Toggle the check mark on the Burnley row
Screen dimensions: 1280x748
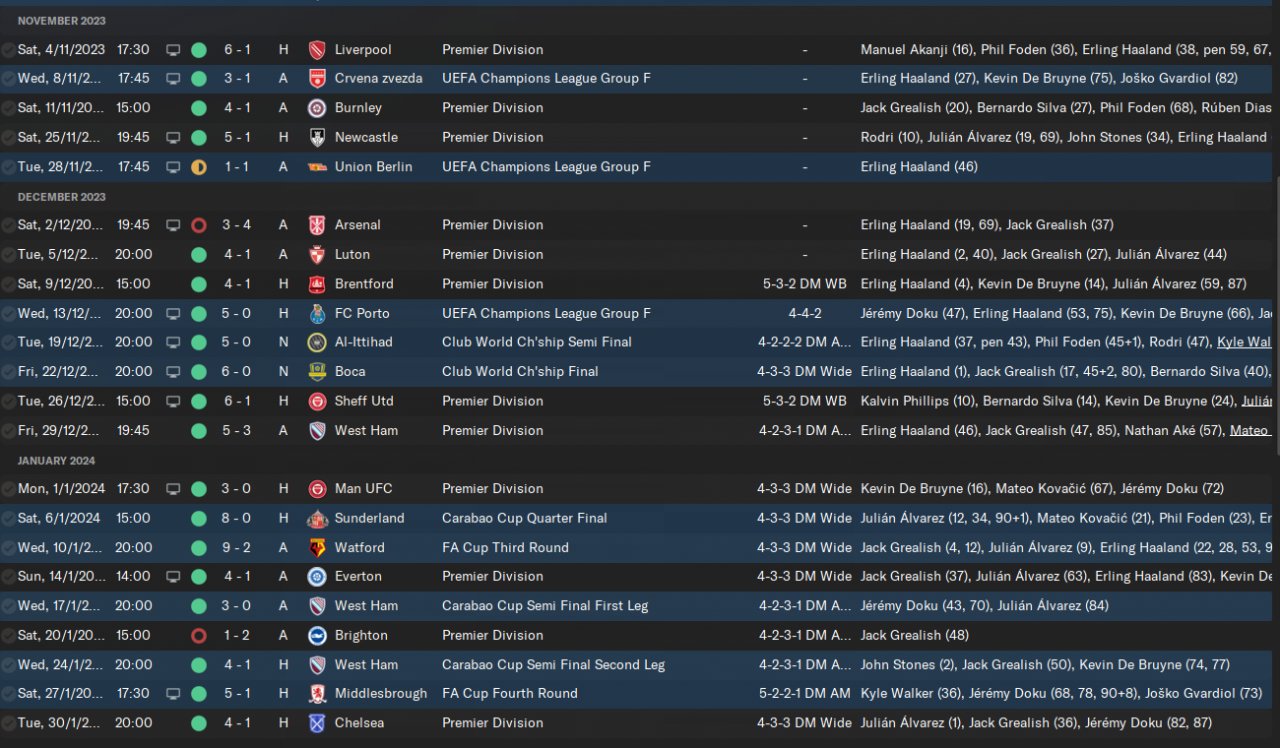(x=8, y=108)
